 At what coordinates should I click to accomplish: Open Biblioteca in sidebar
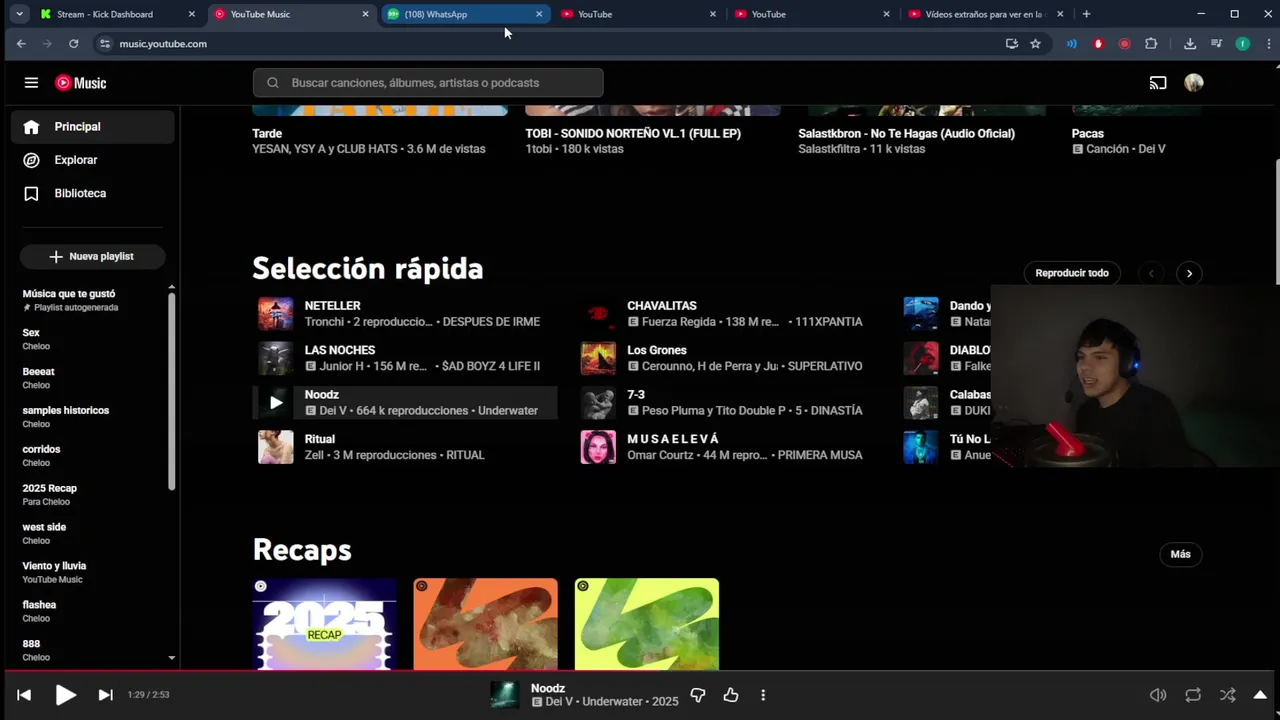click(x=93, y=193)
